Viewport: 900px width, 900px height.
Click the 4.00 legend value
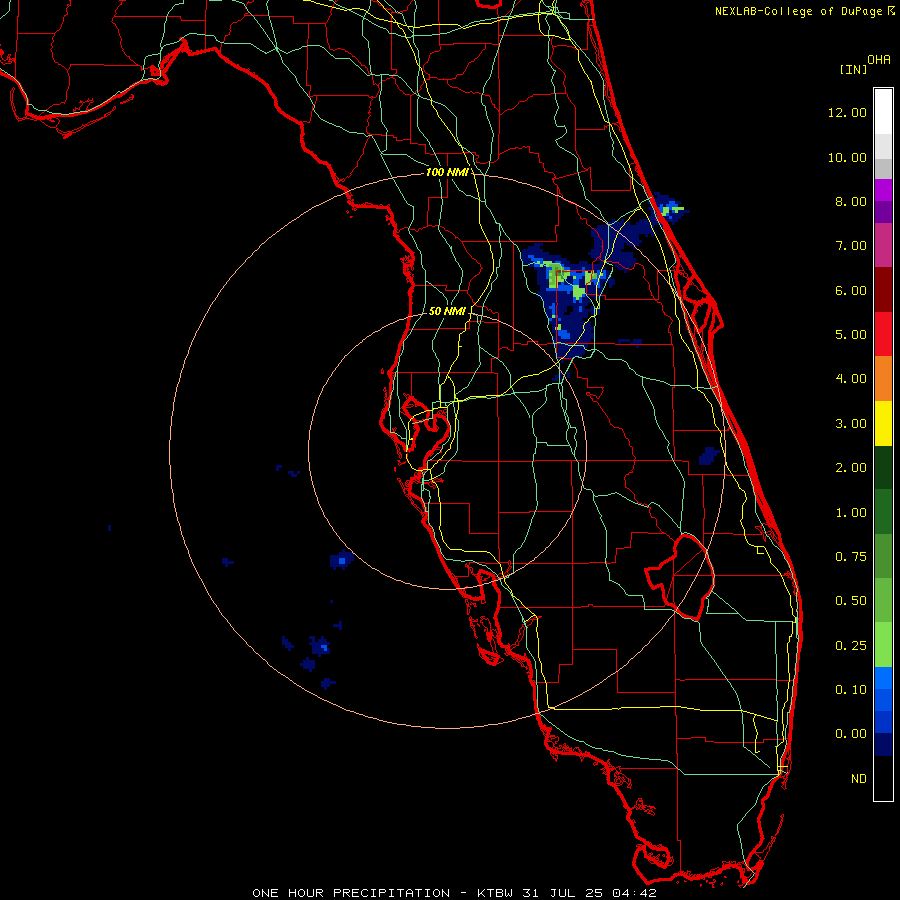tap(851, 379)
